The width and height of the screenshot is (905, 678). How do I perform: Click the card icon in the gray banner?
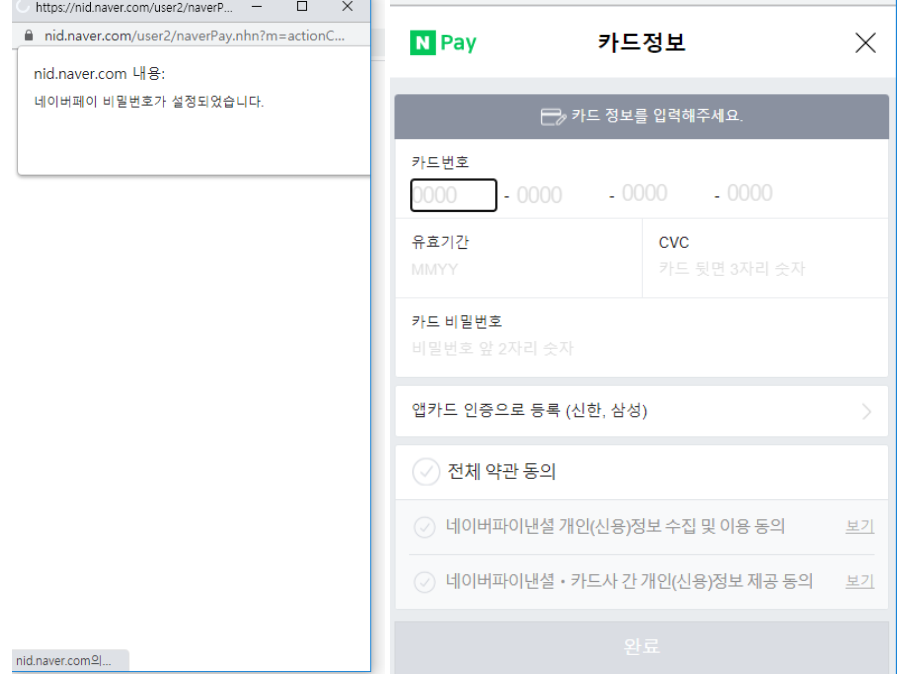point(553,117)
